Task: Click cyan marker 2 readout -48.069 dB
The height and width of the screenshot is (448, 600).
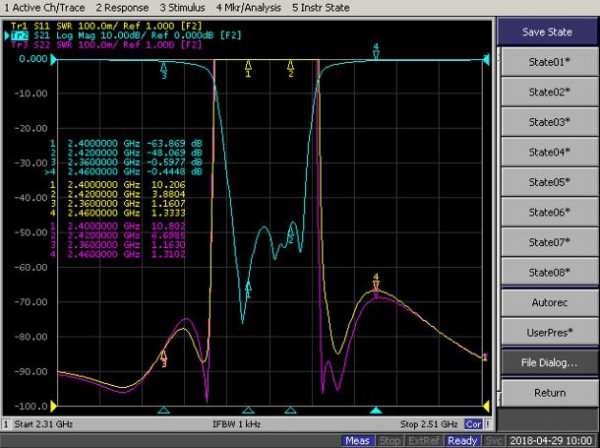Action: tap(174, 153)
